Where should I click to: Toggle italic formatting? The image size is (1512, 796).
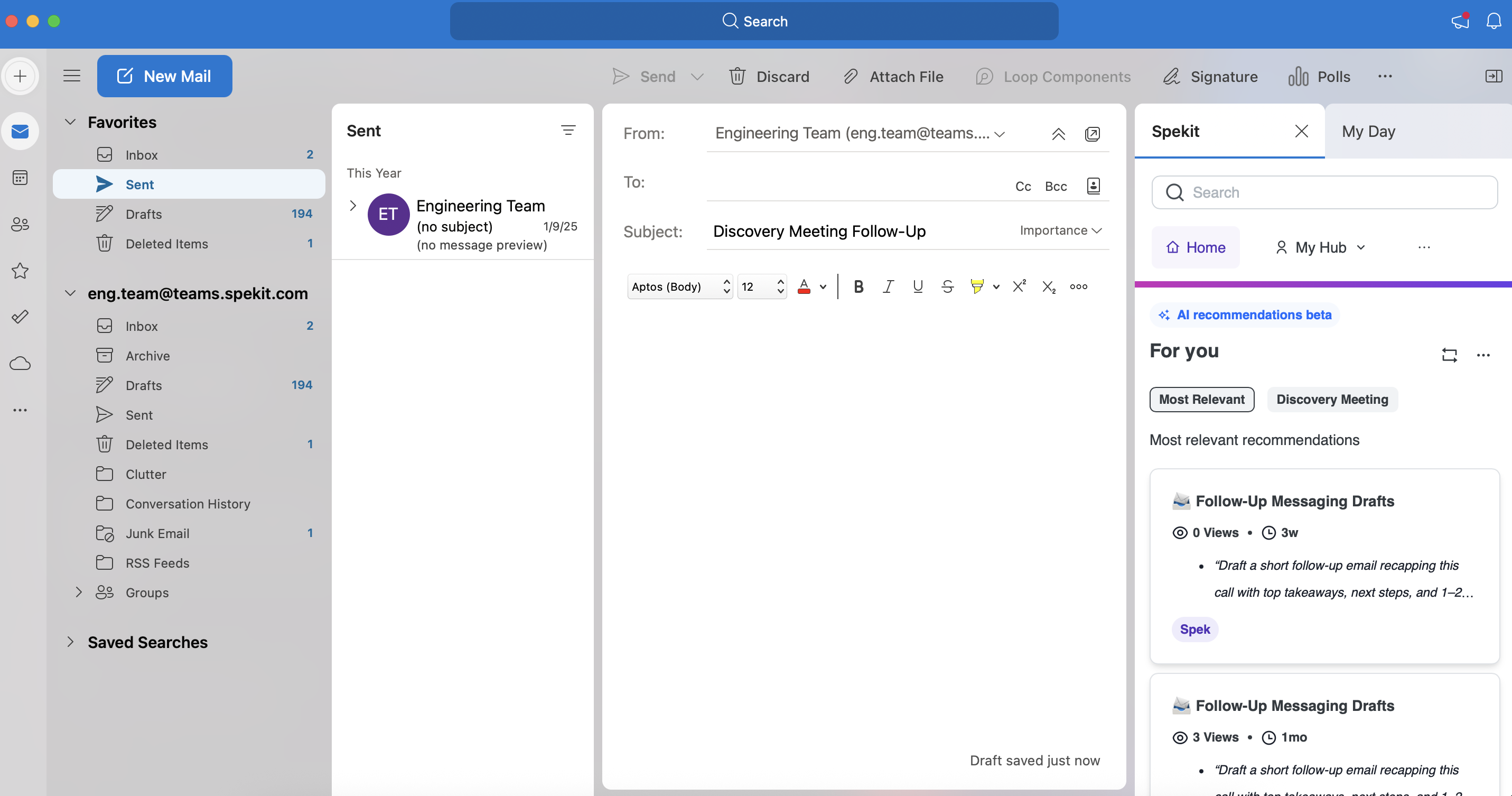pos(888,286)
